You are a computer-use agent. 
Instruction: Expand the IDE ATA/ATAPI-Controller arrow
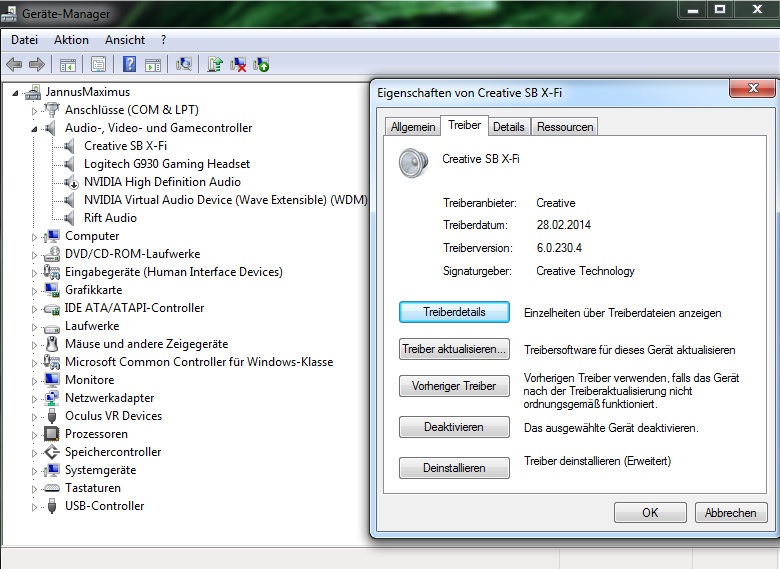(34, 309)
